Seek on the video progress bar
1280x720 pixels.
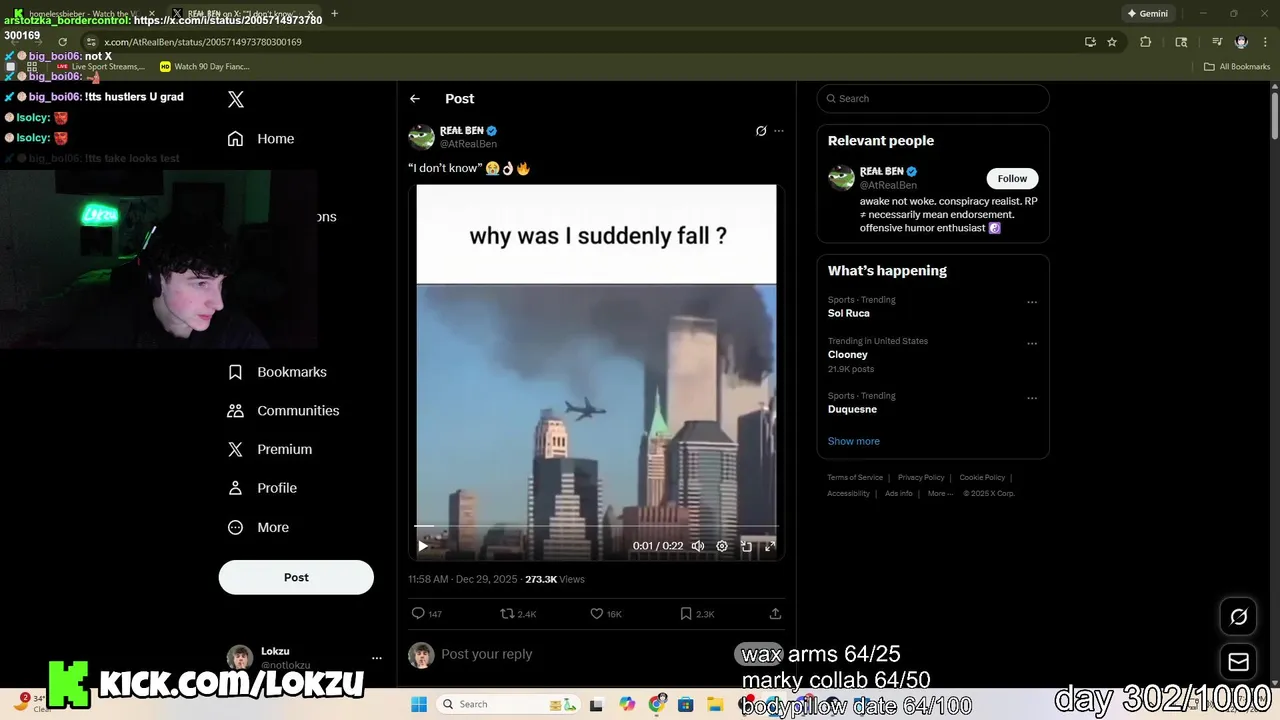(x=596, y=525)
